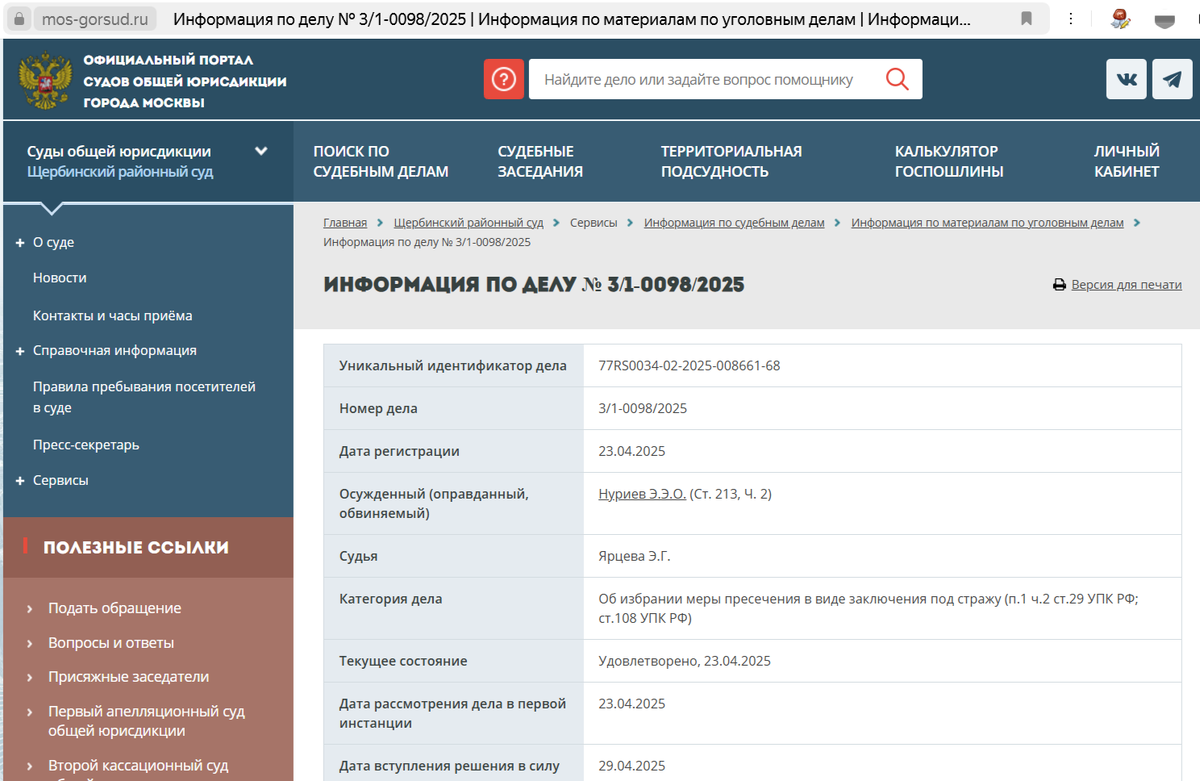Open the browser three-dot menu
This screenshot has width=1200, height=781.
tap(1071, 17)
